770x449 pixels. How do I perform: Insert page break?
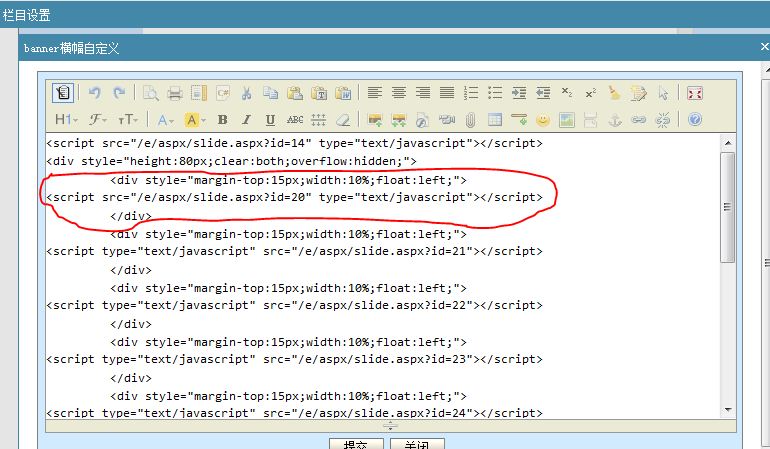tap(591, 119)
